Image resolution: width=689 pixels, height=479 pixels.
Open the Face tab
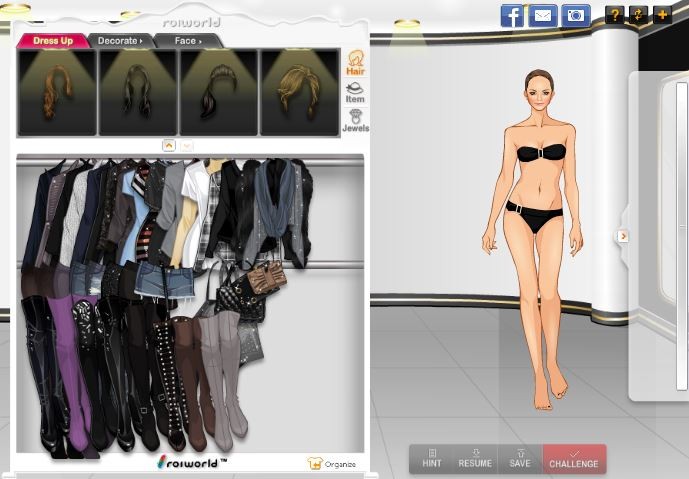point(187,41)
